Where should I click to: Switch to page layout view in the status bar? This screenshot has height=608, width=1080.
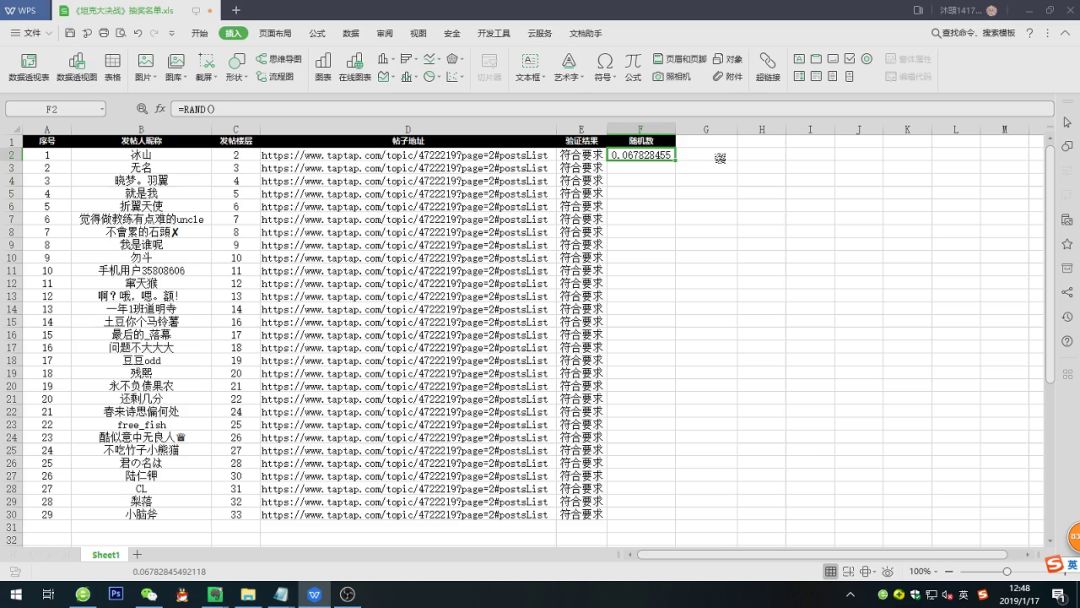point(848,572)
